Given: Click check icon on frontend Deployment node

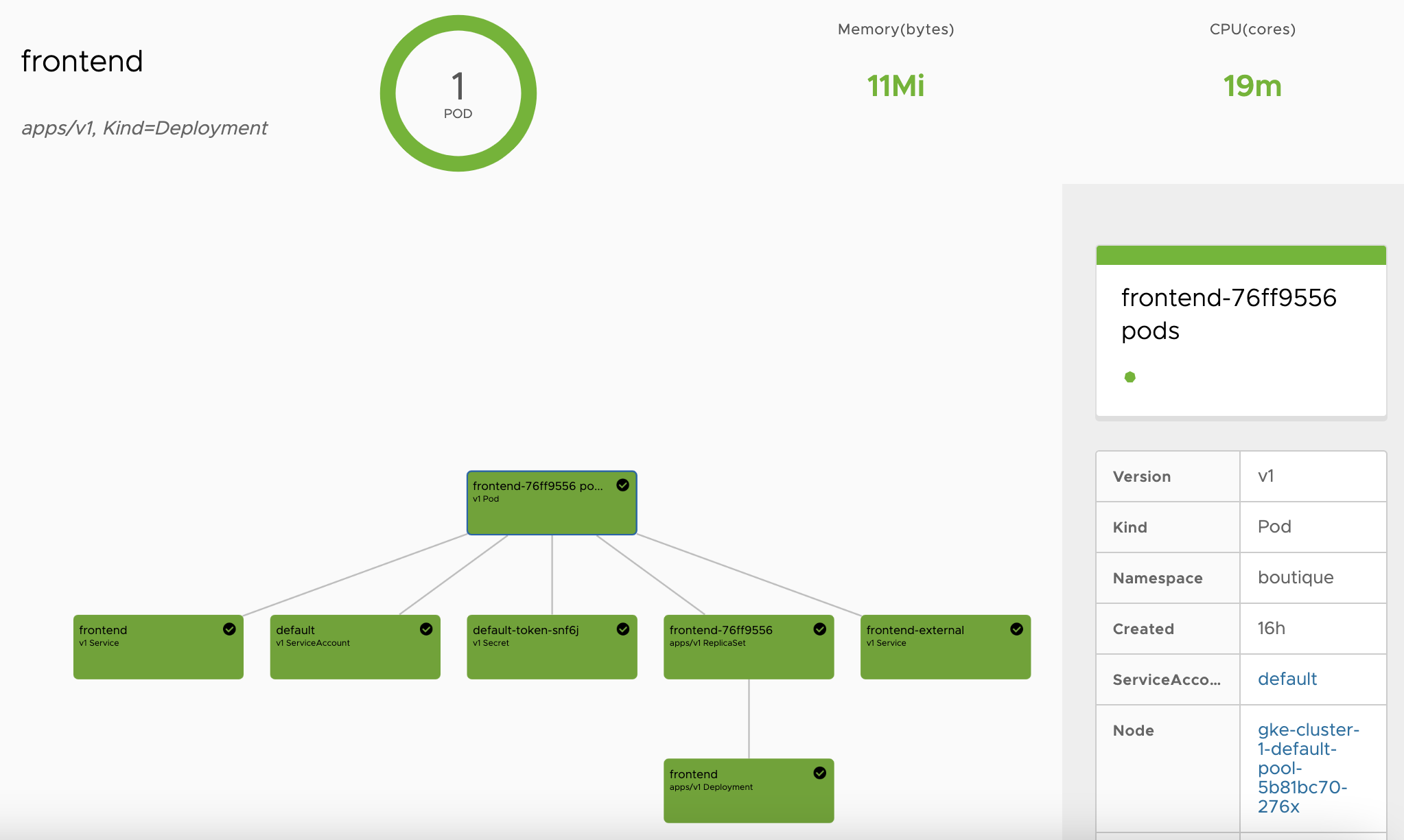Looking at the screenshot, I should coord(819,773).
